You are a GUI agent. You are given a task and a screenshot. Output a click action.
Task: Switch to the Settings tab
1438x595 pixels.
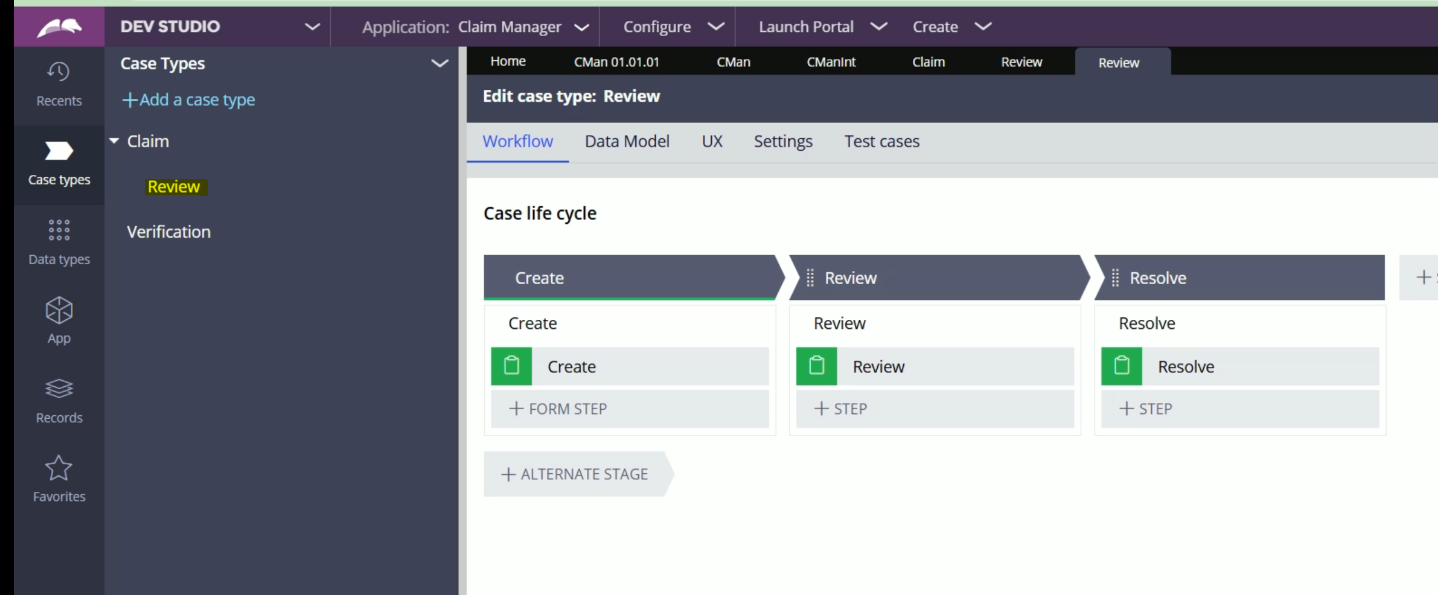(782, 141)
